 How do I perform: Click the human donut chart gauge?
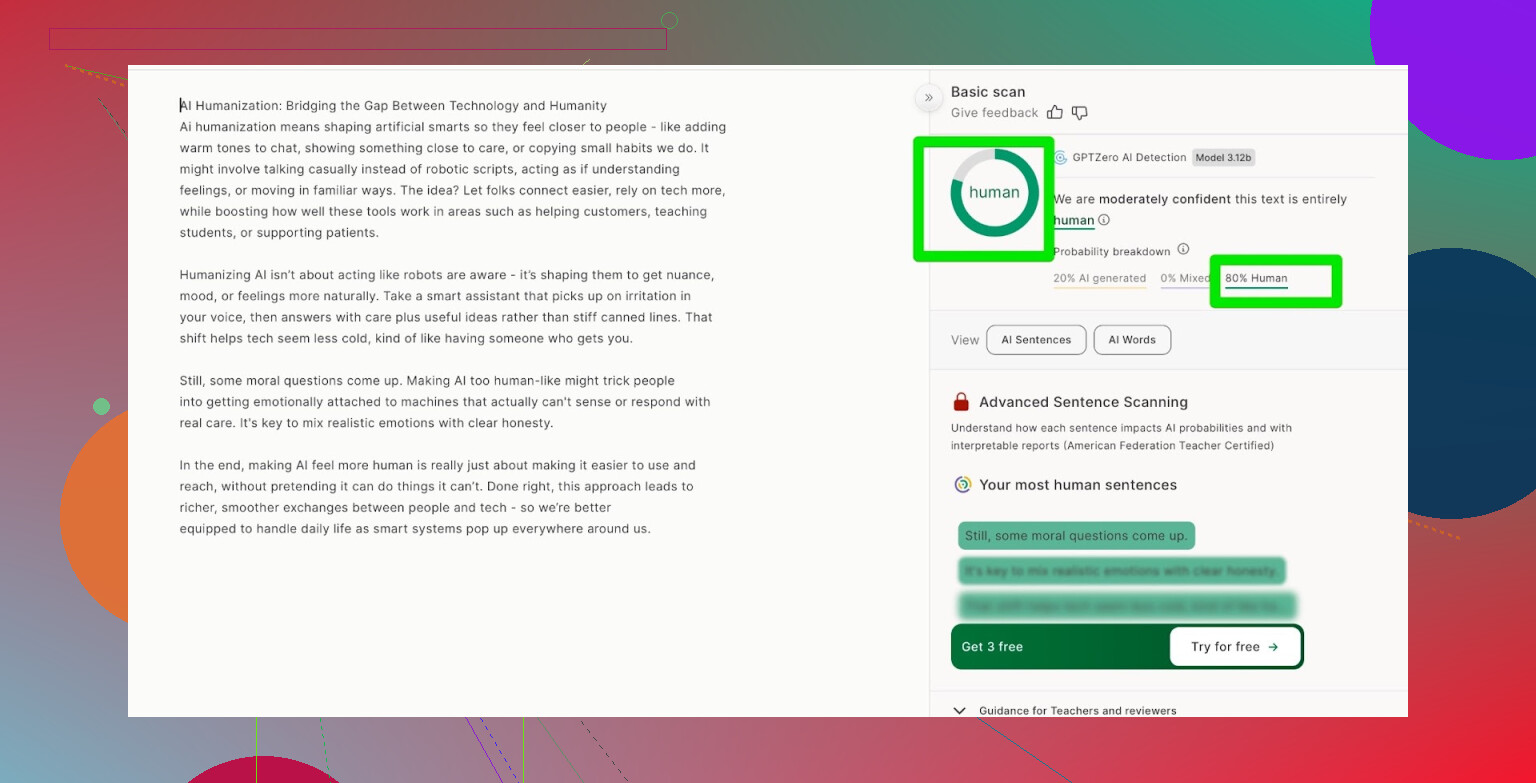click(994, 193)
